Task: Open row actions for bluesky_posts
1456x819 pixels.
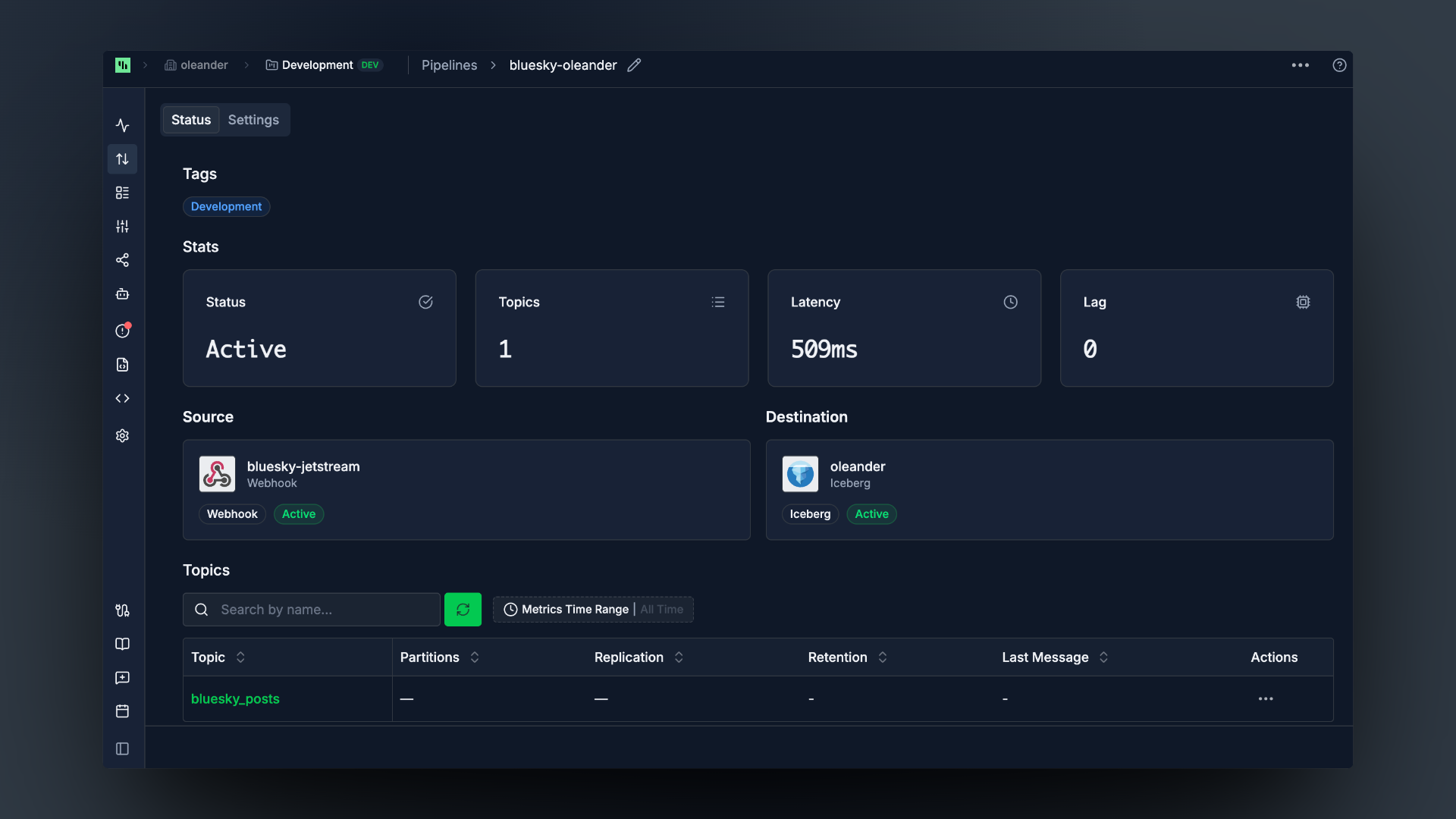Action: tap(1266, 698)
